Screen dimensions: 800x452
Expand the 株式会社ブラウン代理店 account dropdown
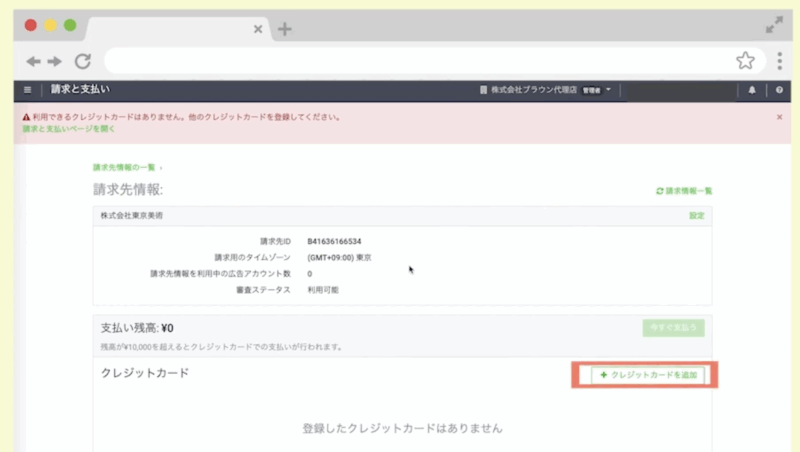(x=545, y=90)
